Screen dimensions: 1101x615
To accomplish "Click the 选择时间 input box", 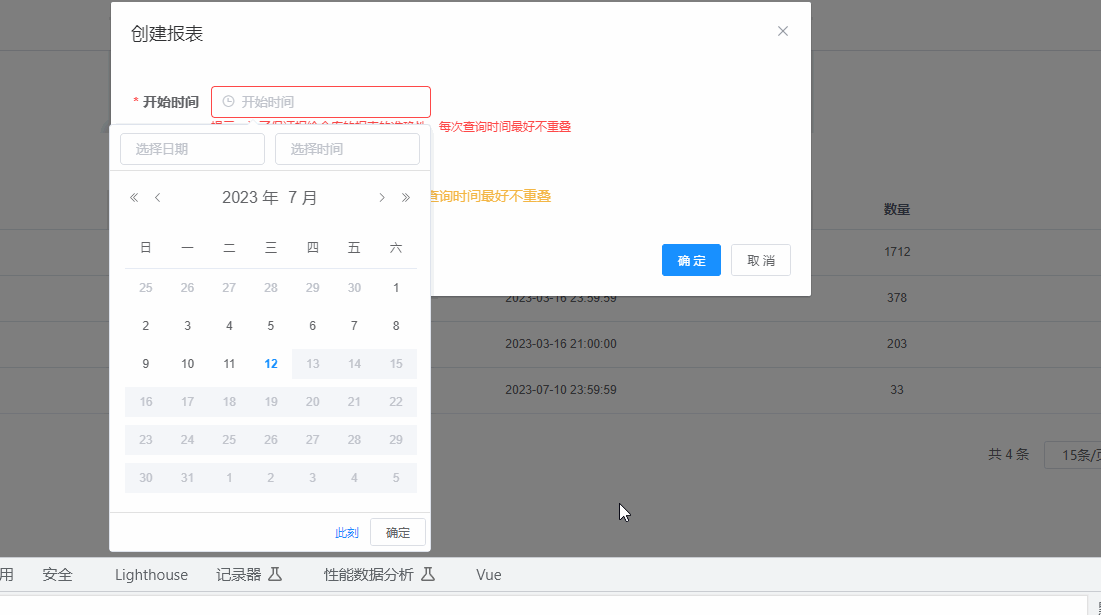I will click(348, 149).
